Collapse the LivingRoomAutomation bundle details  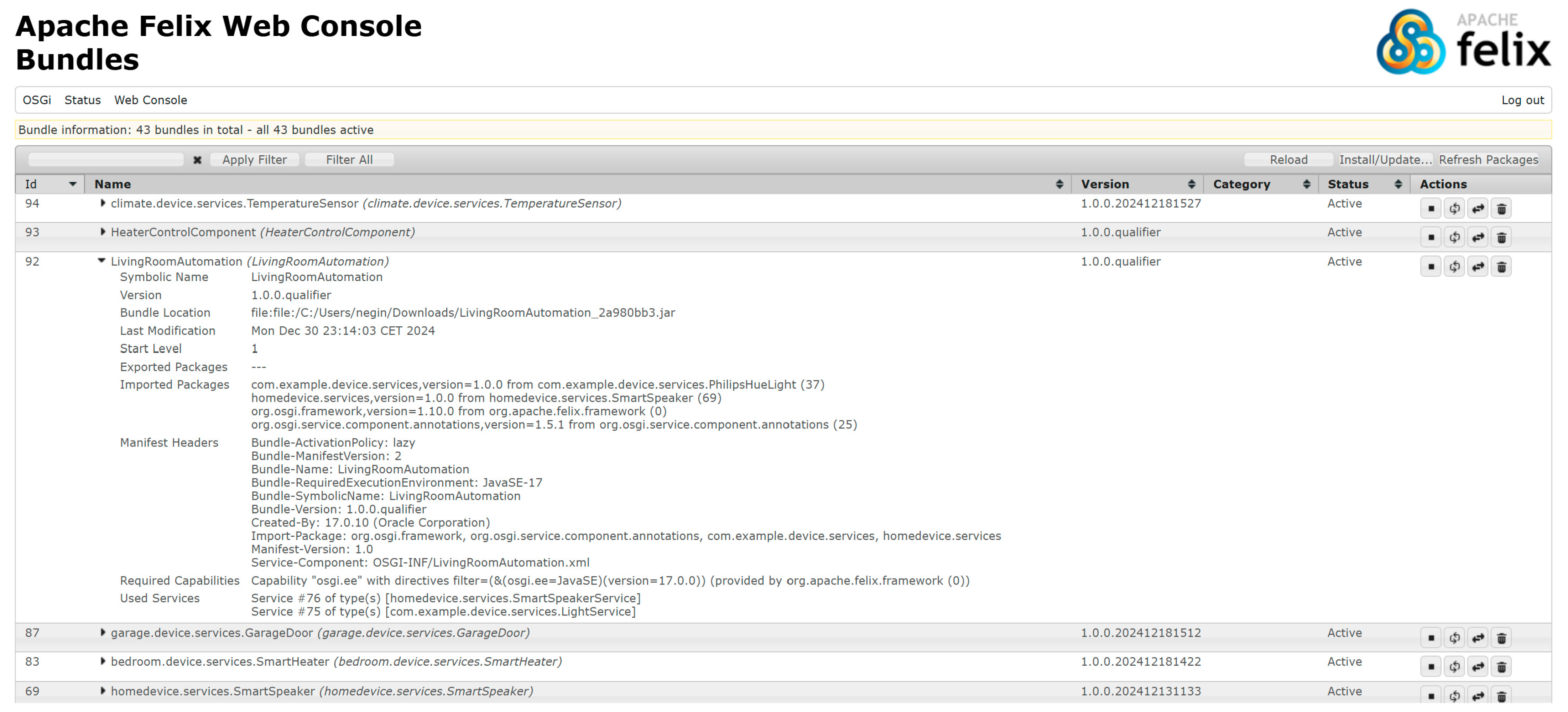[101, 261]
